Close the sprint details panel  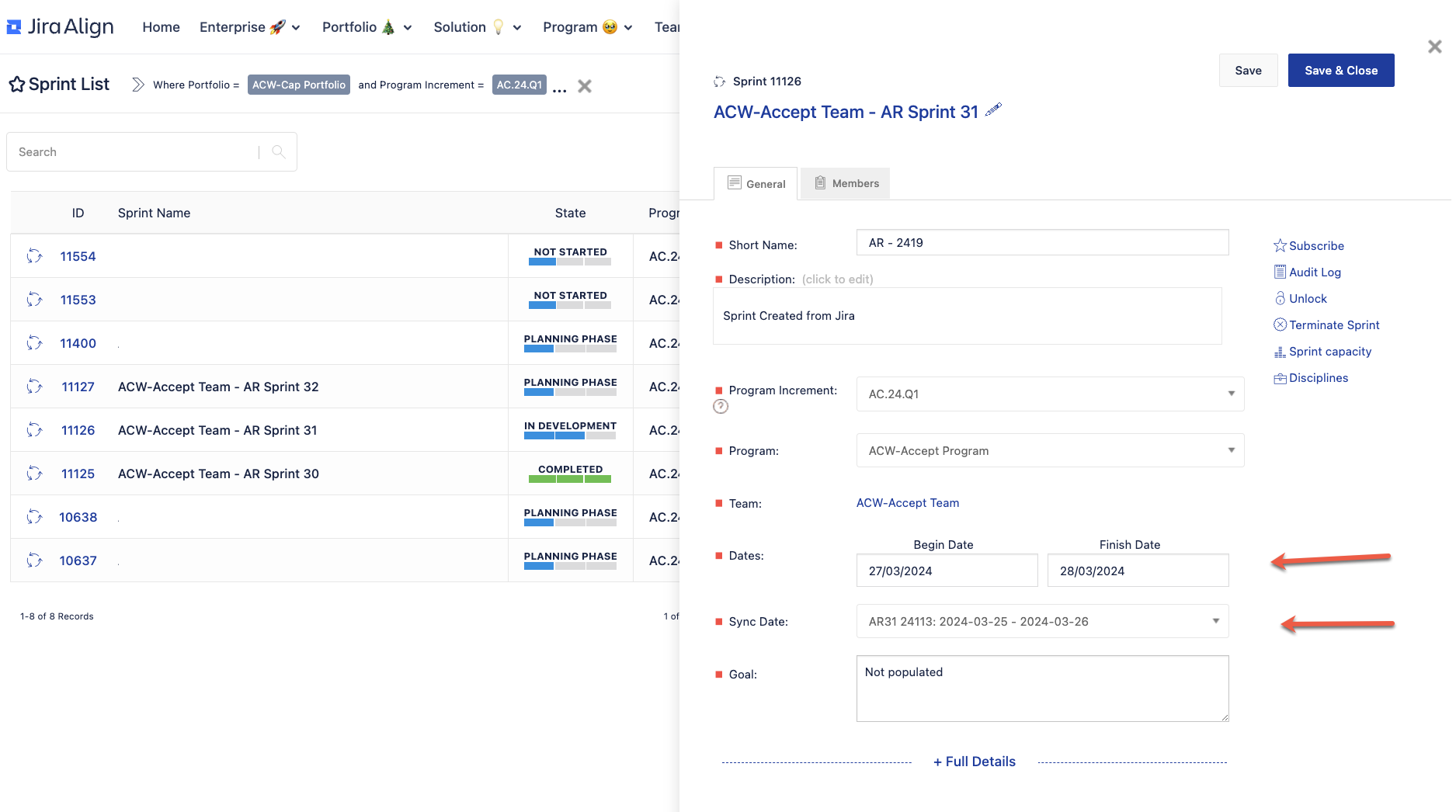pyautogui.click(x=1435, y=47)
